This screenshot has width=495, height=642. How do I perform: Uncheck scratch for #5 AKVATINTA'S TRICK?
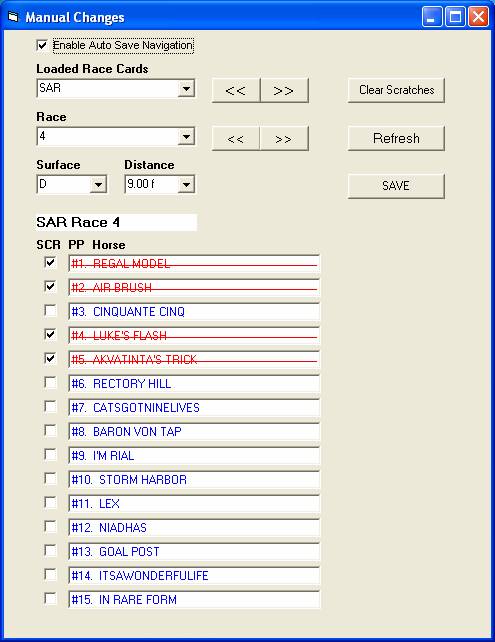[50, 359]
